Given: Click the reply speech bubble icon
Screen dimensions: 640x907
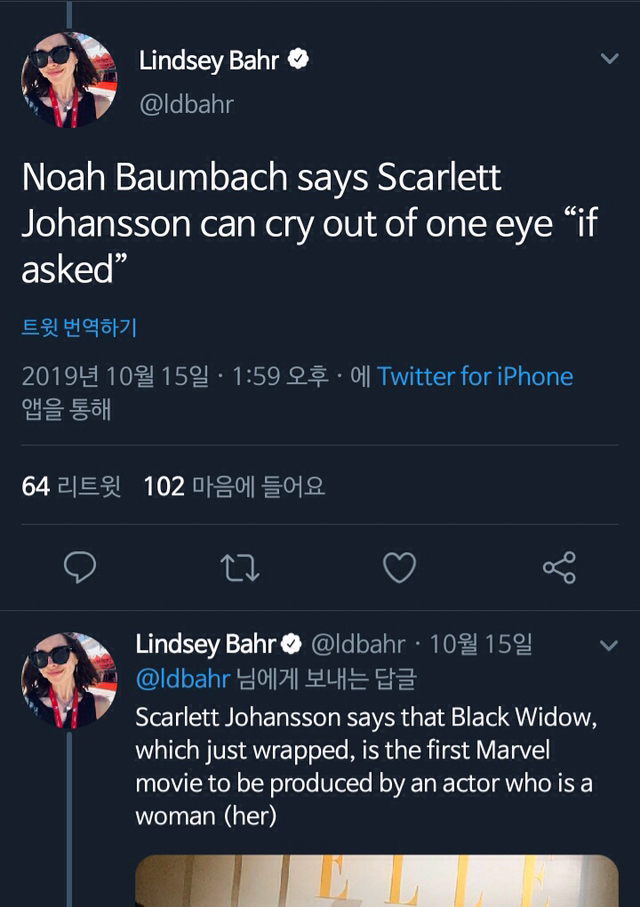Looking at the screenshot, I should [x=80, y=568].
